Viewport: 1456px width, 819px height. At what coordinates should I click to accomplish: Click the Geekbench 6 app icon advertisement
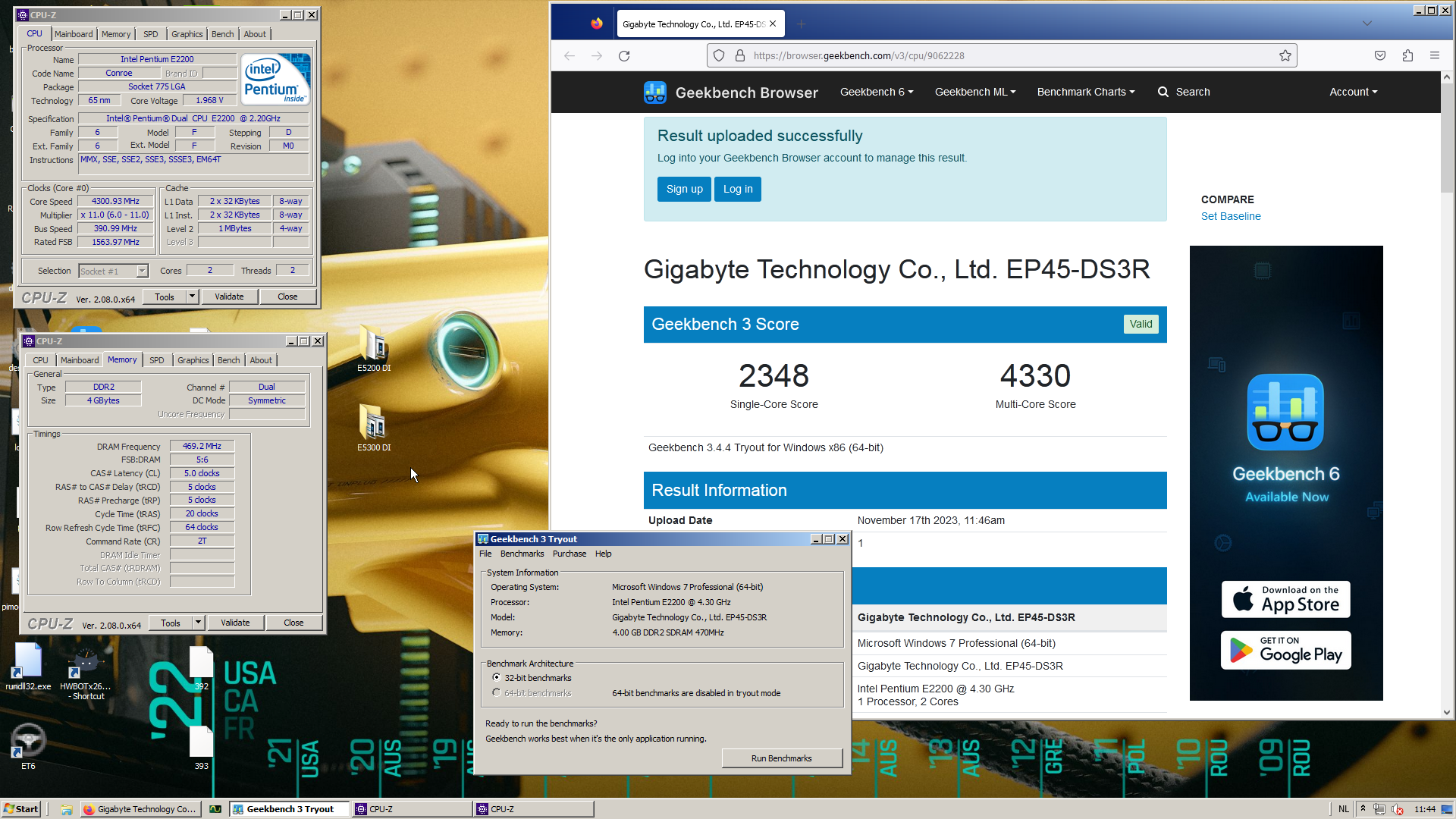tap(1285, 412)
